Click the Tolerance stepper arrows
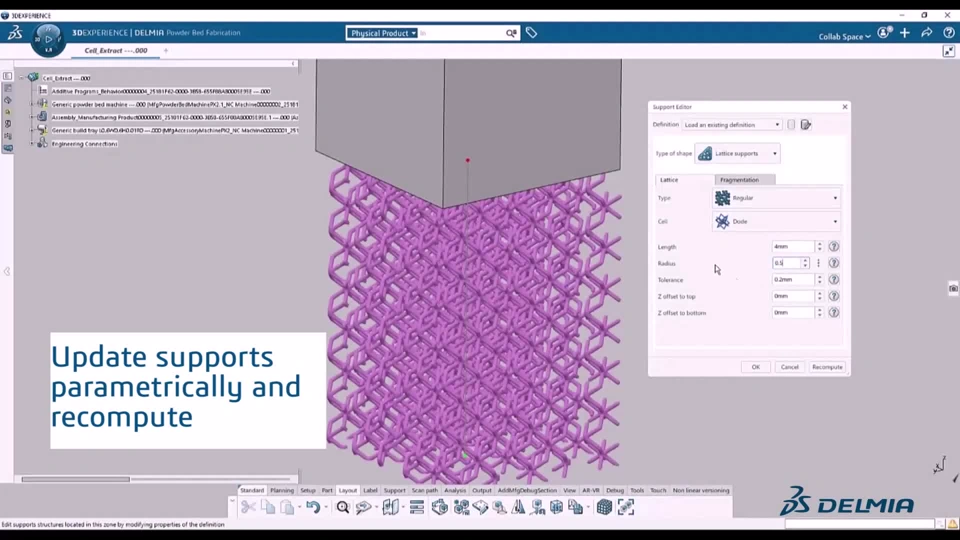 820,280
